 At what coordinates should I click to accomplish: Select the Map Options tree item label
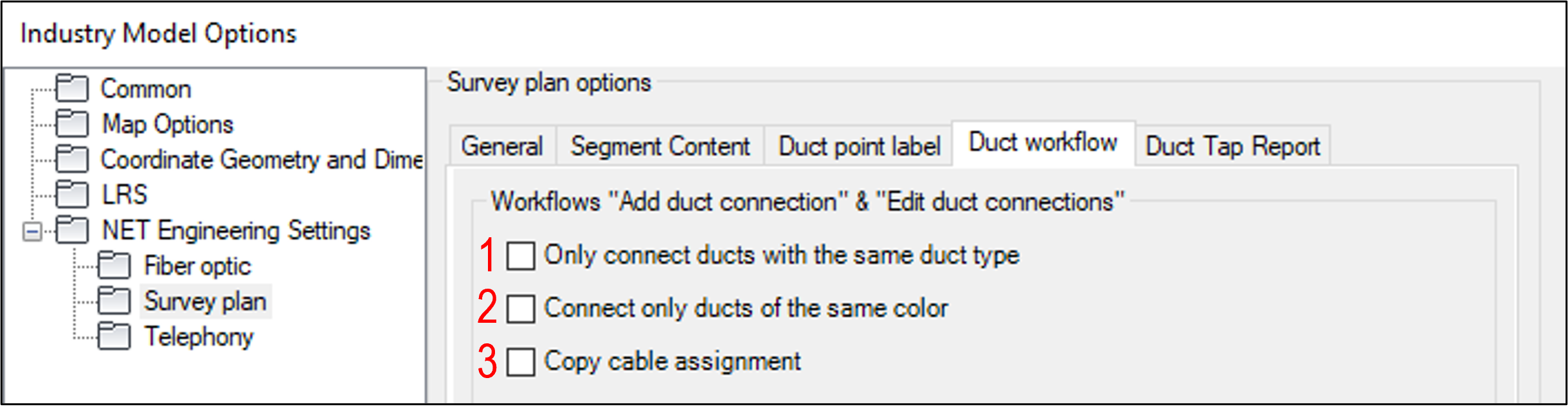(x=168, y=124)
